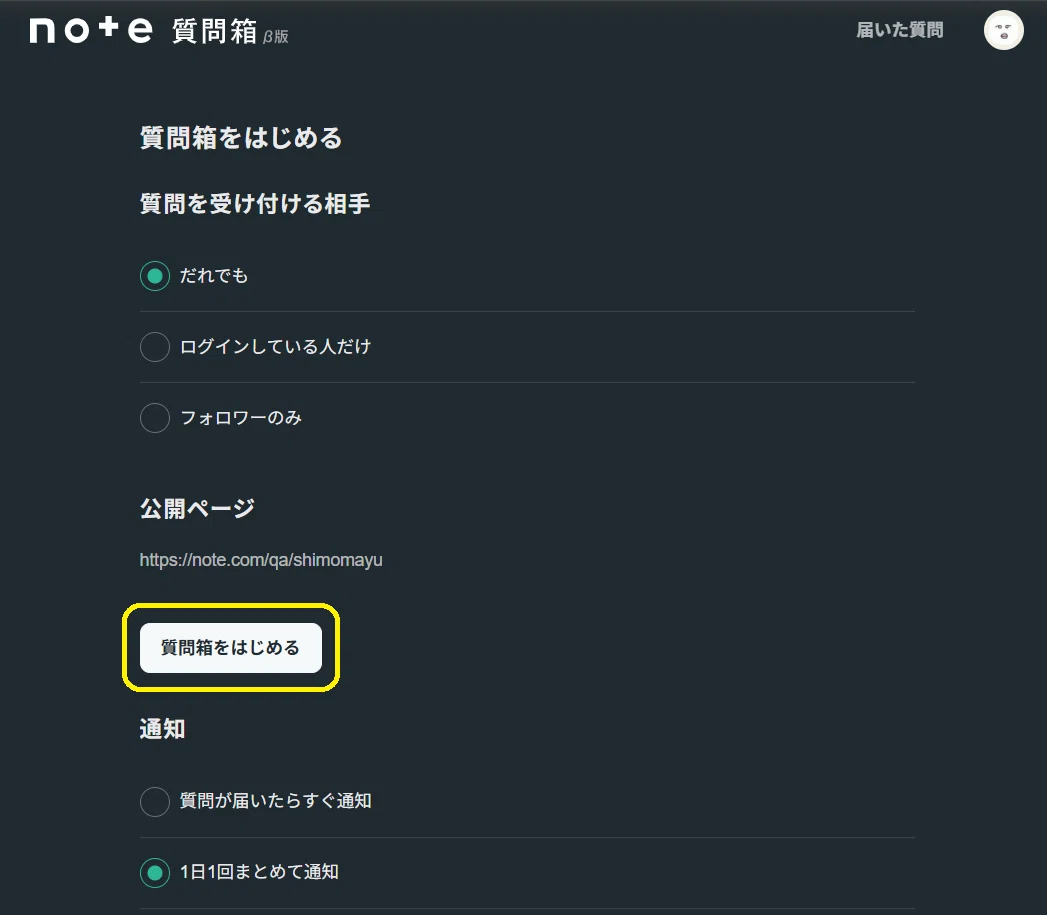Screen dimensions: 1047x915
Task: Click the フォロワーのみ label text
Action: click(241, 418)
